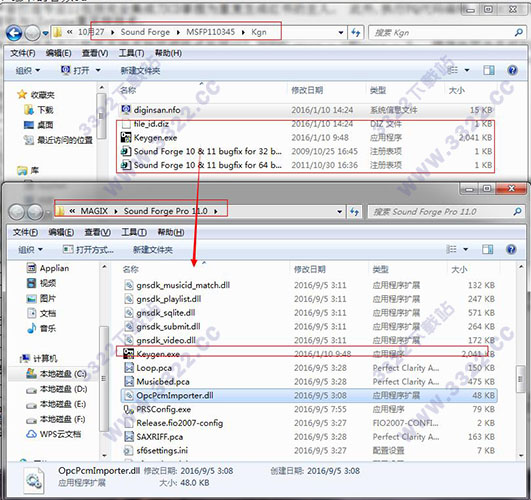
Task: Select SAXRIFF.pca file
Action: pyautogui.click(x=309, y=437)
